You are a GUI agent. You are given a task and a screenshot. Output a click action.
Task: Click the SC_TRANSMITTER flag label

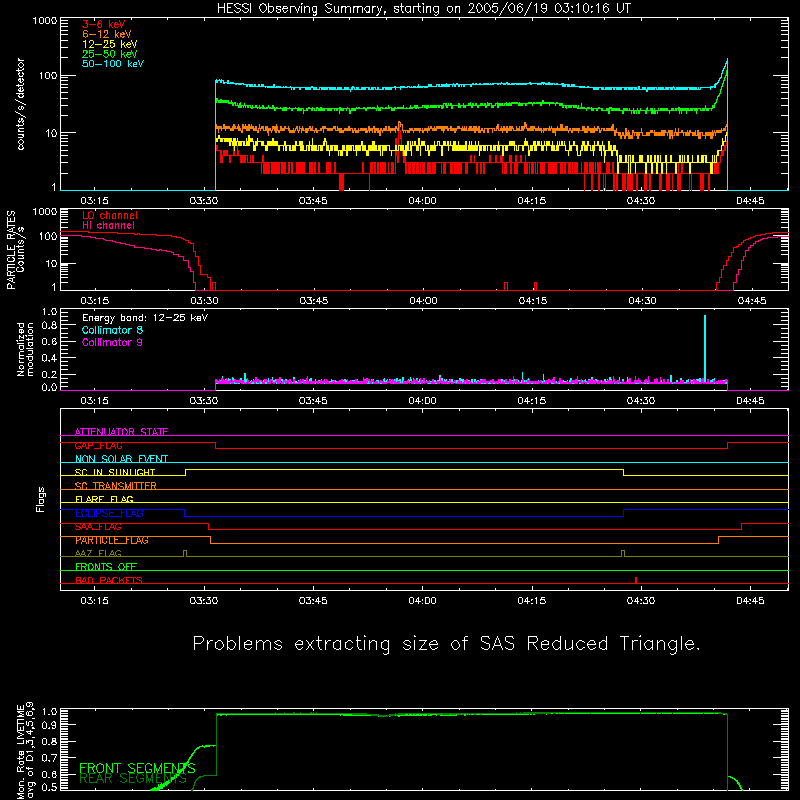[x=115, y=486]
